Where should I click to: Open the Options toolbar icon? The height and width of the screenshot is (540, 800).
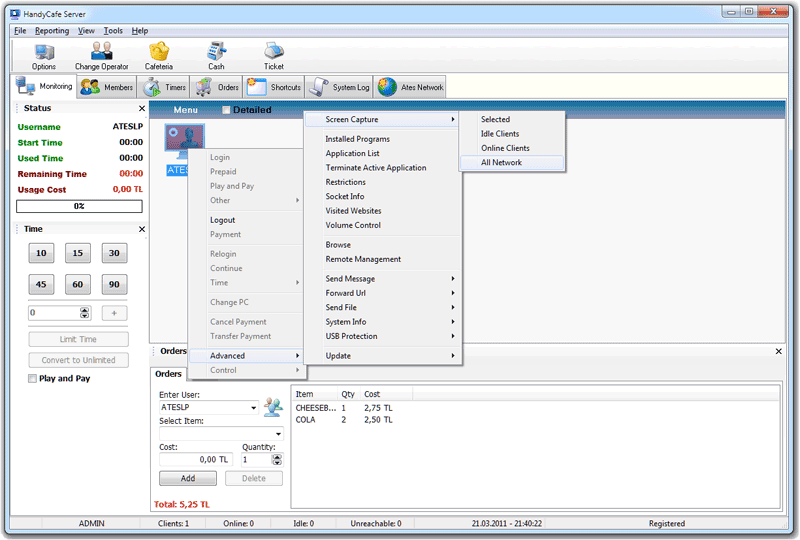tap(44, 52)
